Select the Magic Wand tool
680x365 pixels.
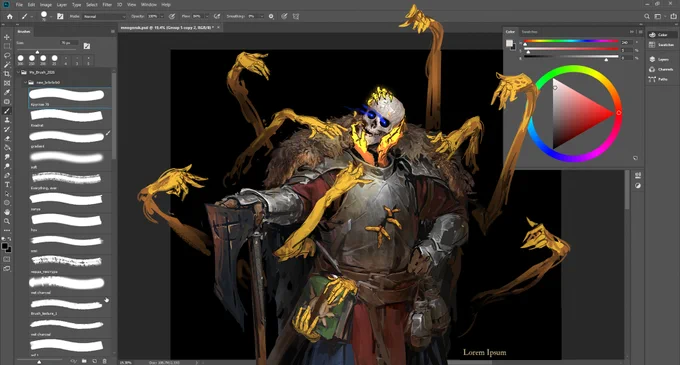click(7, 65)
